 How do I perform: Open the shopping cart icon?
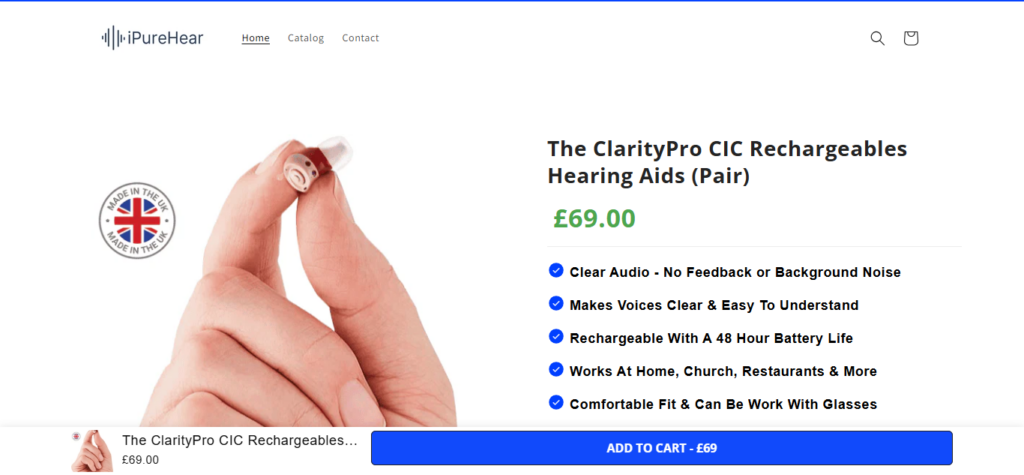tap(910, 38)
